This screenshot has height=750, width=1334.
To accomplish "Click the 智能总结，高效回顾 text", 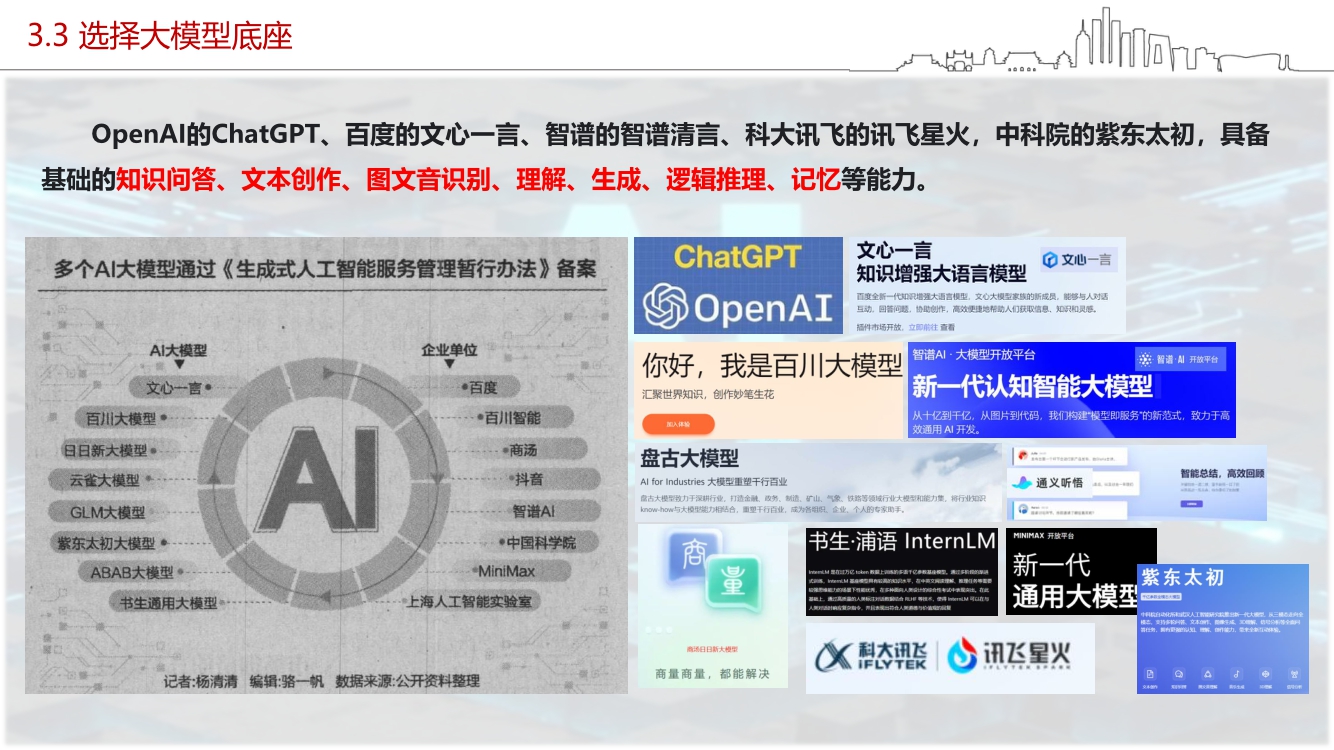I will (1222, 474).
